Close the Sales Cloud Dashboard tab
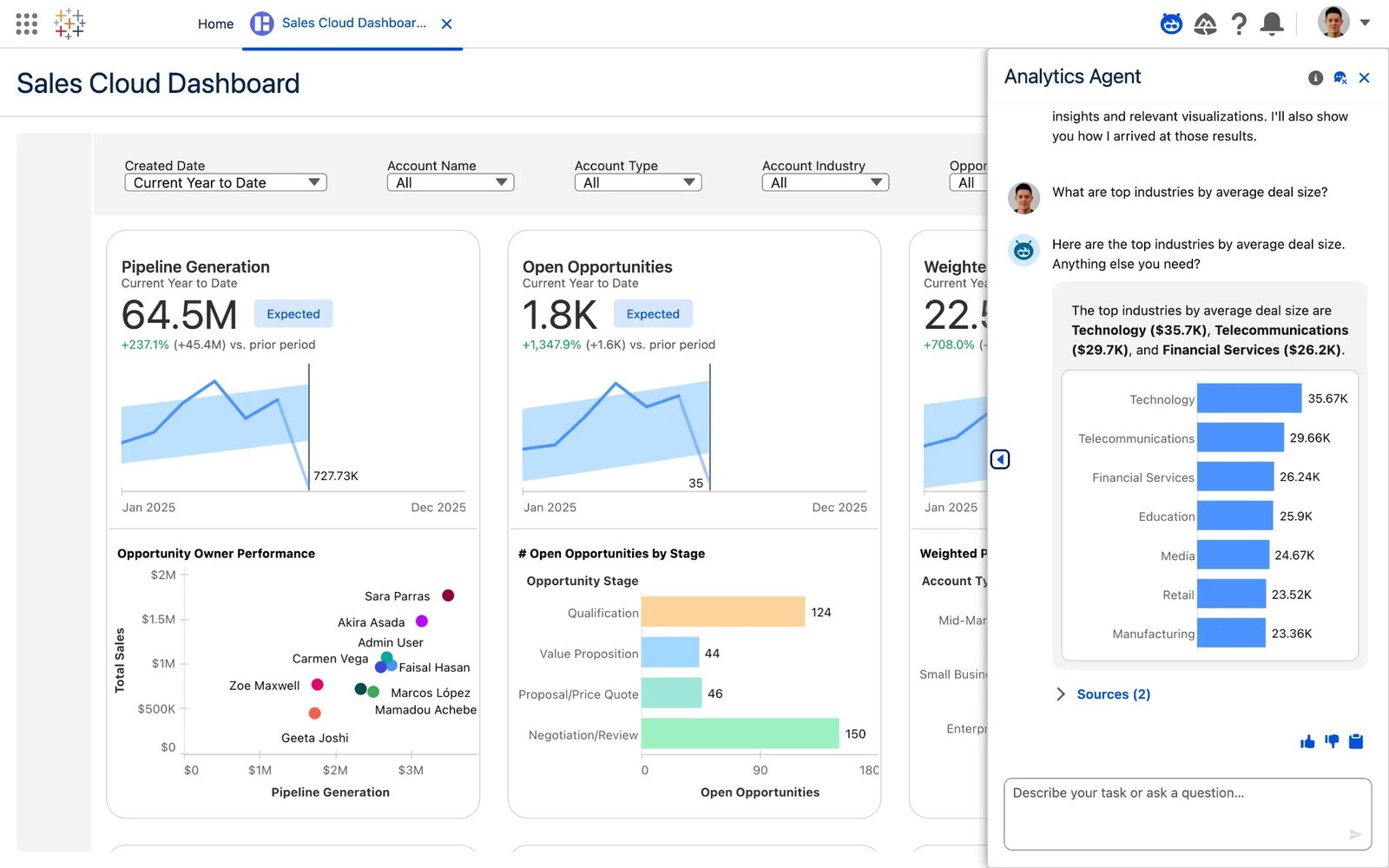 tap(446, 24)
